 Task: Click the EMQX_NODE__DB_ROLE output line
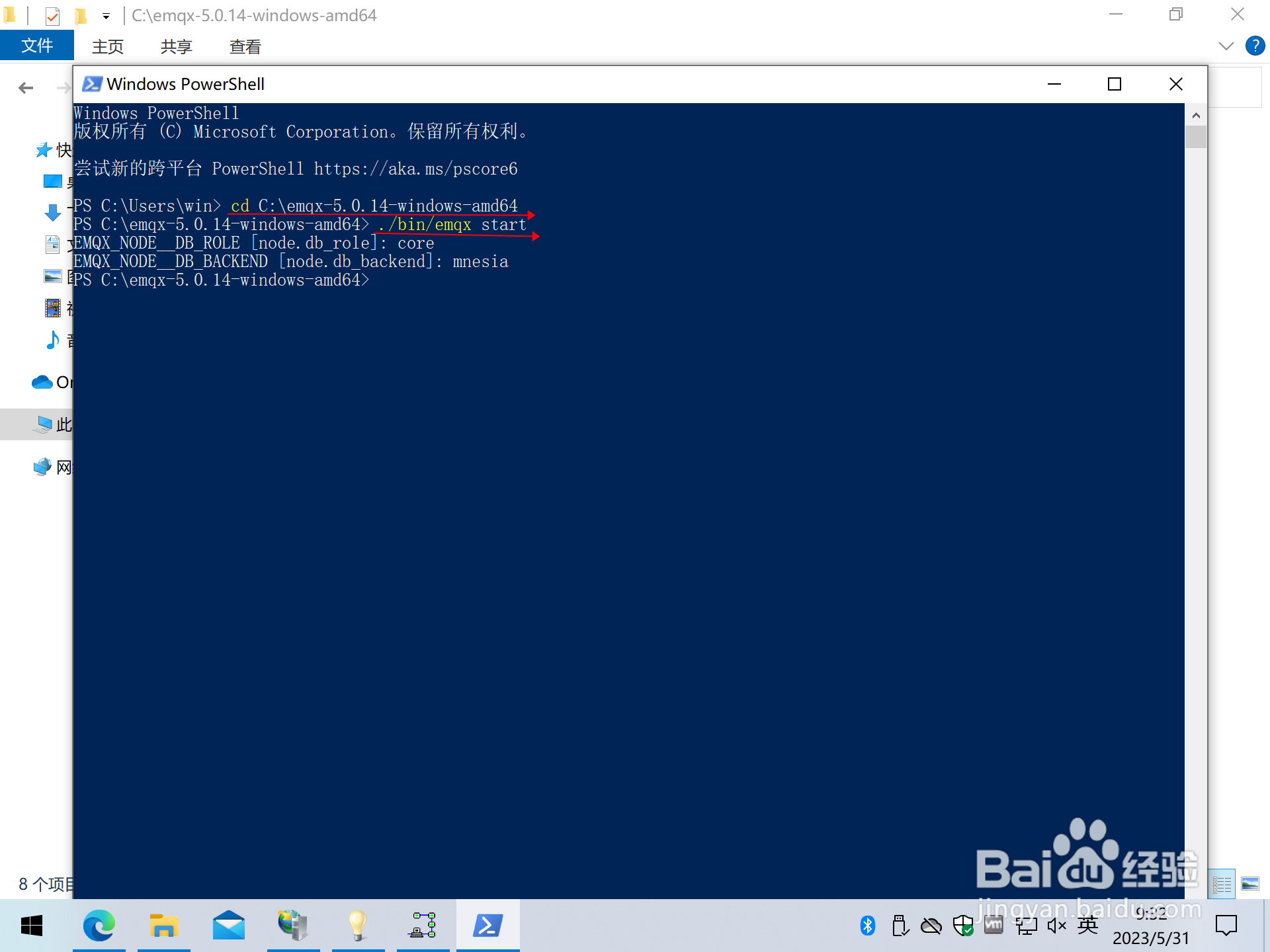click(x=253, y=243)
